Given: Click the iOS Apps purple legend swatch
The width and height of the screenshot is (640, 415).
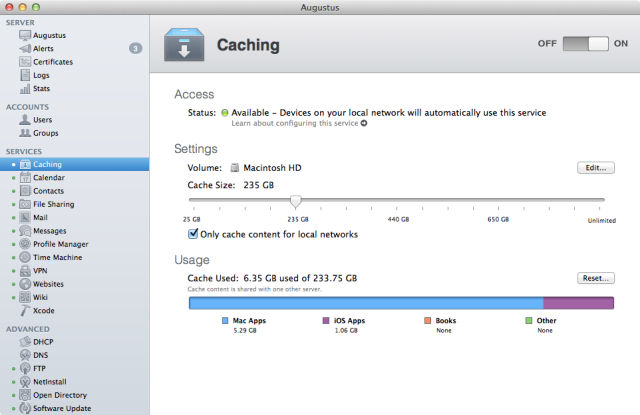Looking at the screenshot, I should point(326,320).
